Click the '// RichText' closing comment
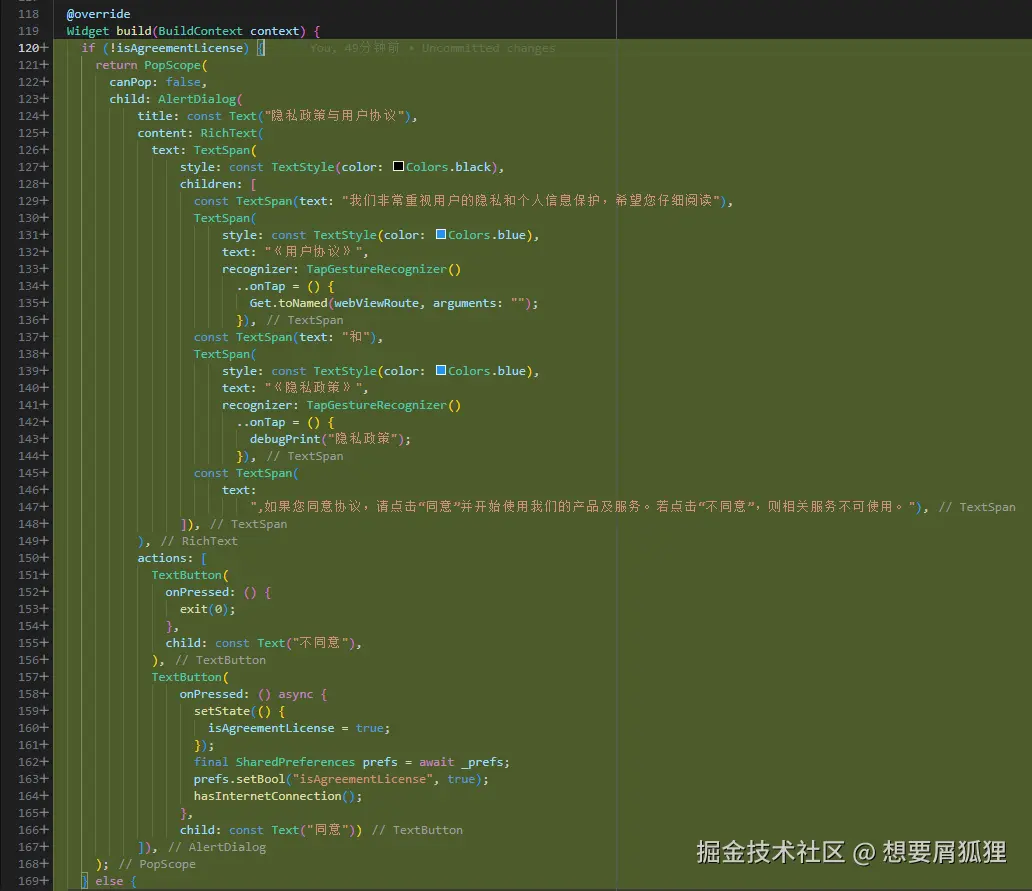 [199, 541]
